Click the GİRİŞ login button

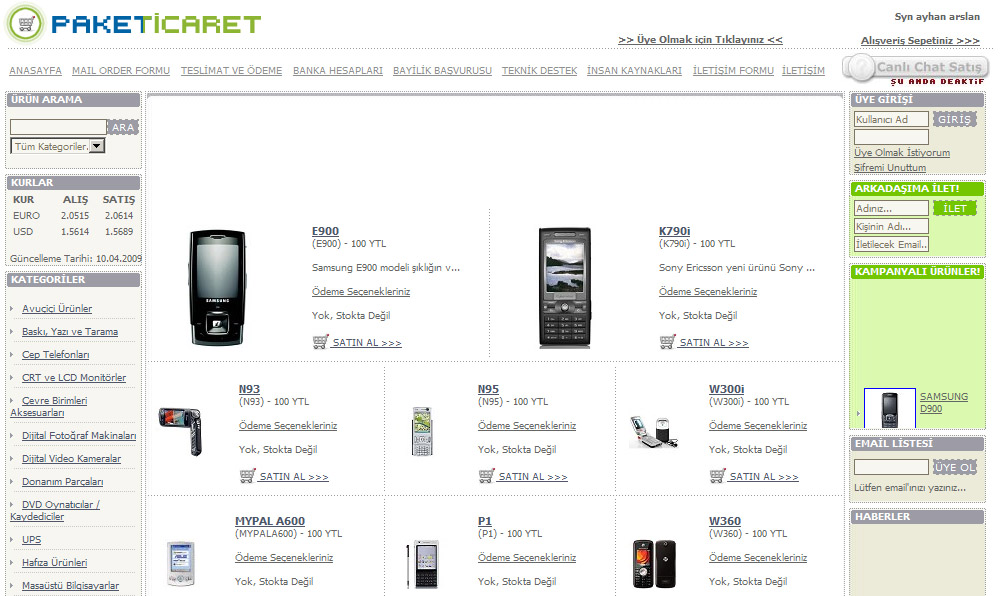pos(954,119)
